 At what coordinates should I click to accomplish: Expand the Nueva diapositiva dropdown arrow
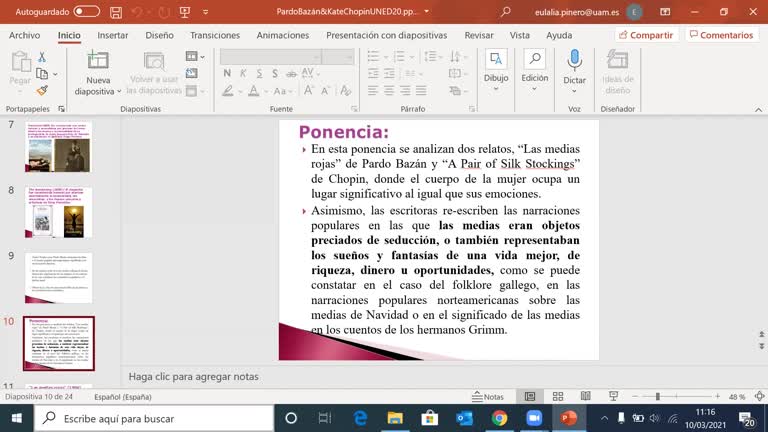[x=119, y=91]
